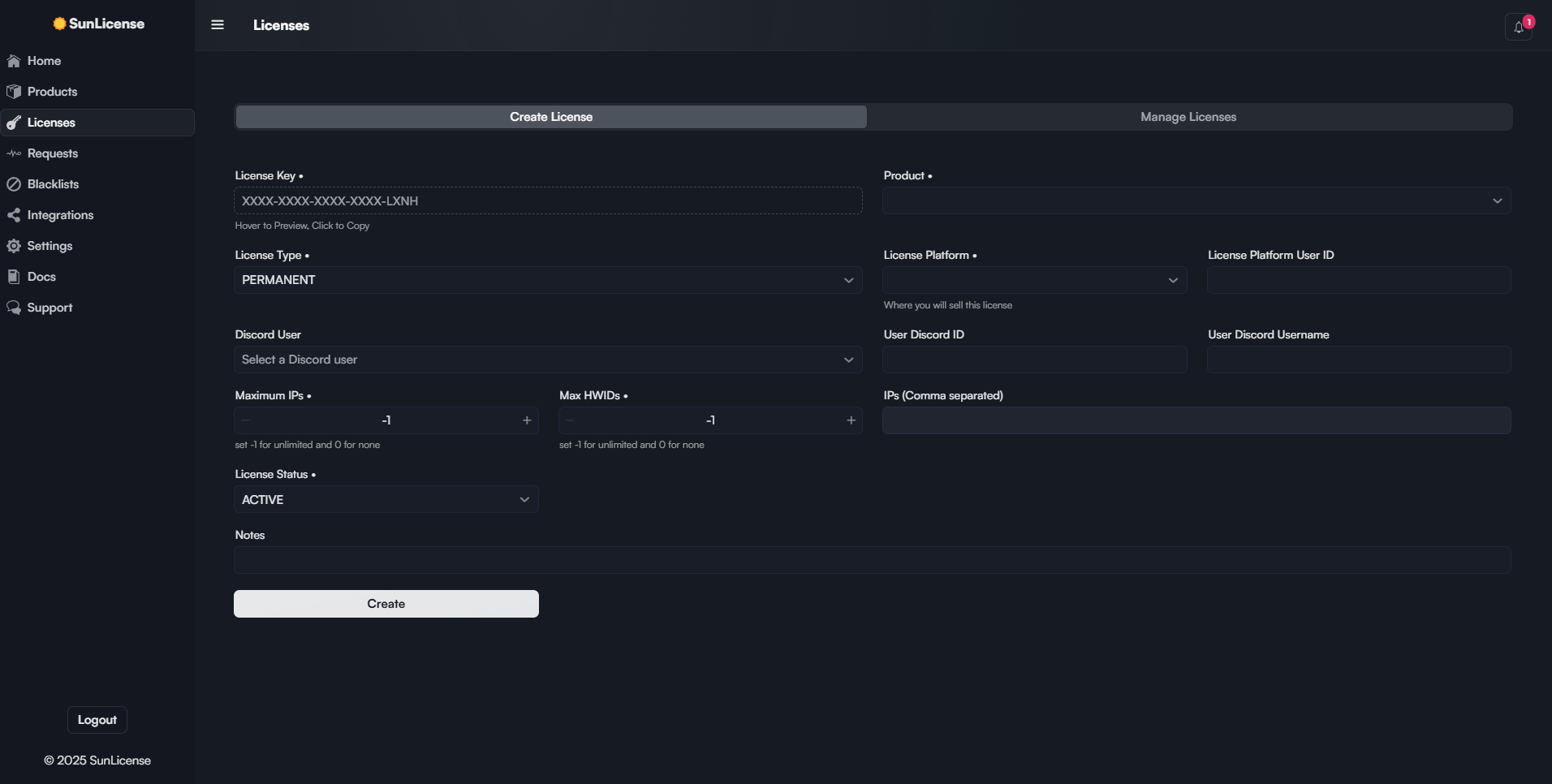
Task: Click the Blacklists ban icon
Action: coord(13,184)
